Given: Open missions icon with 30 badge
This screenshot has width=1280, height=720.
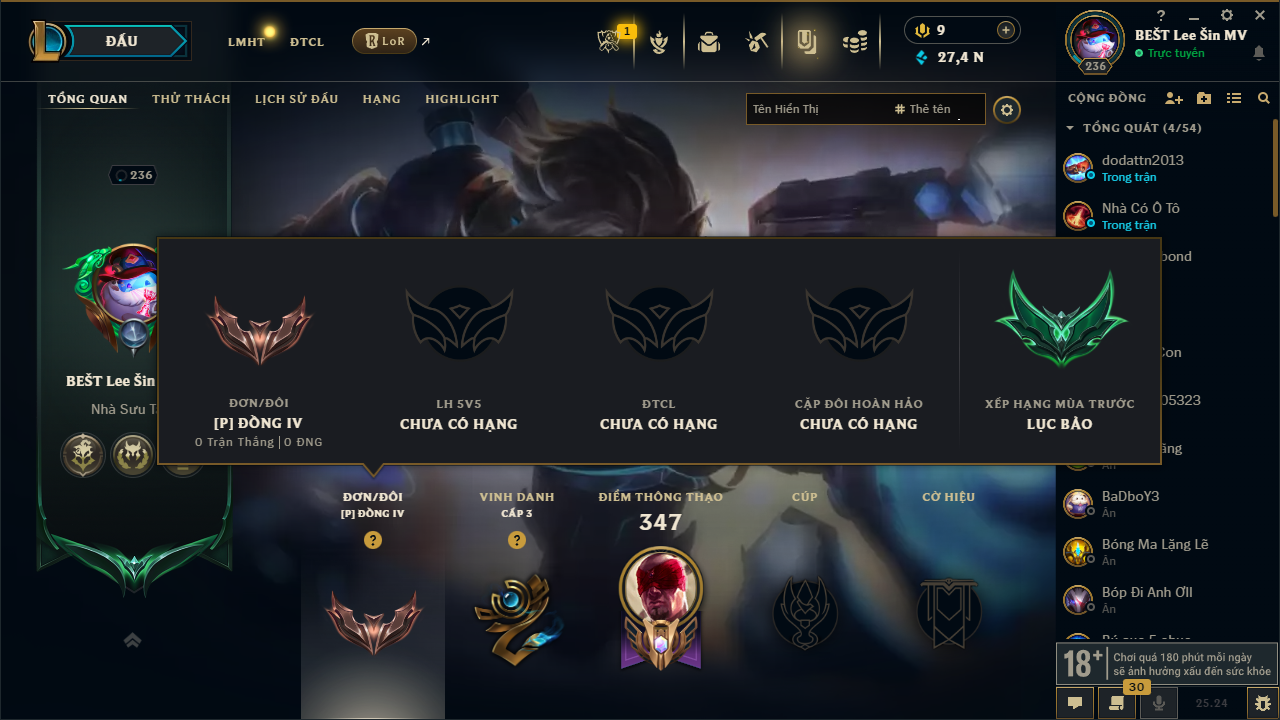Looking at the screenshot, I should point(1117,703).
